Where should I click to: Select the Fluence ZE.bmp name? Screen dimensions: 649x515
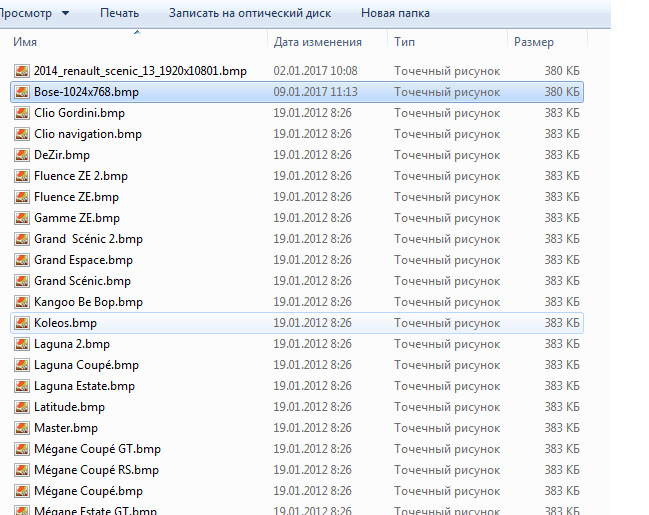click(x=76, y=197)
